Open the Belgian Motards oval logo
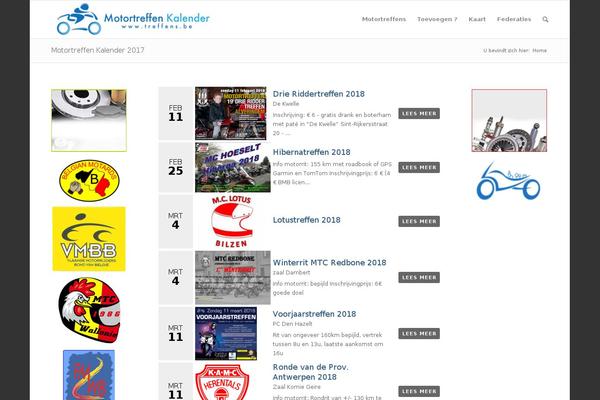The width and height of the screenshot is (600, 400). coord(89,180)
